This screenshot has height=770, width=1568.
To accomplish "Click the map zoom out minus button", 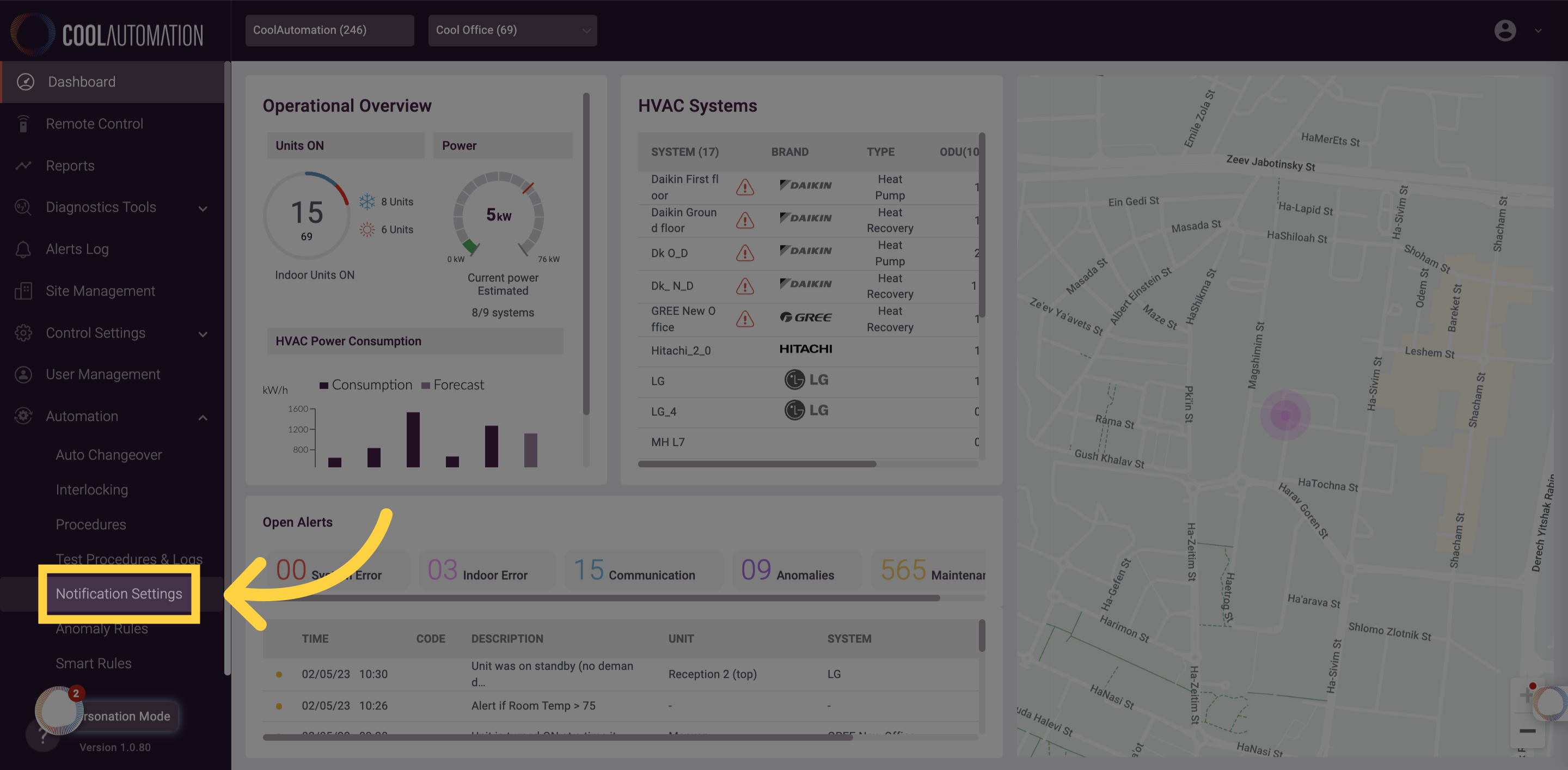I will click(1527, 731).
